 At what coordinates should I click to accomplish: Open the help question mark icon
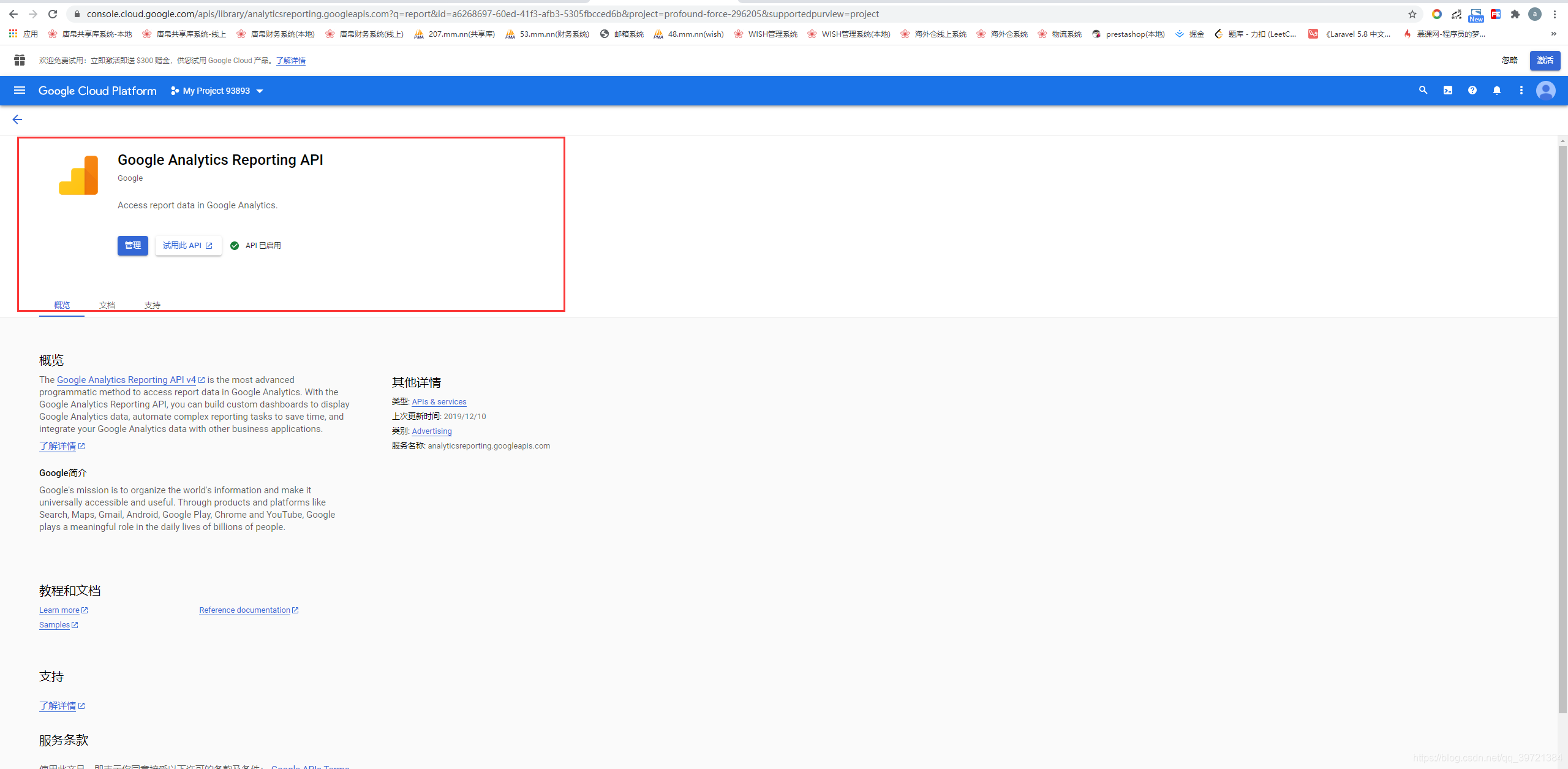[x=1472, y=91]
